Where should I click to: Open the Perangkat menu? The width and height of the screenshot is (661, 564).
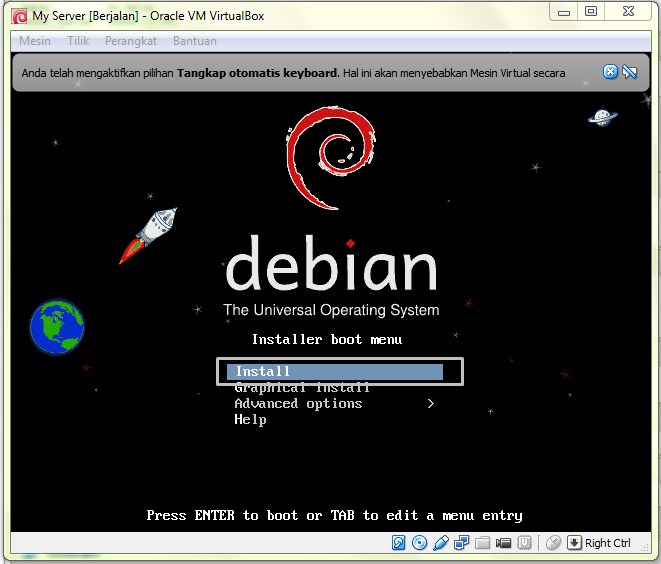tap(131, 41)
